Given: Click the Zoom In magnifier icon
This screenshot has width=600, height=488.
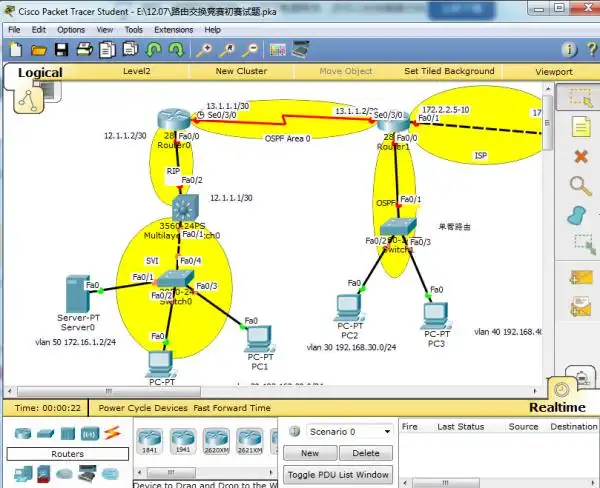Looking at the screenshot, I should (x=205, y=49).
